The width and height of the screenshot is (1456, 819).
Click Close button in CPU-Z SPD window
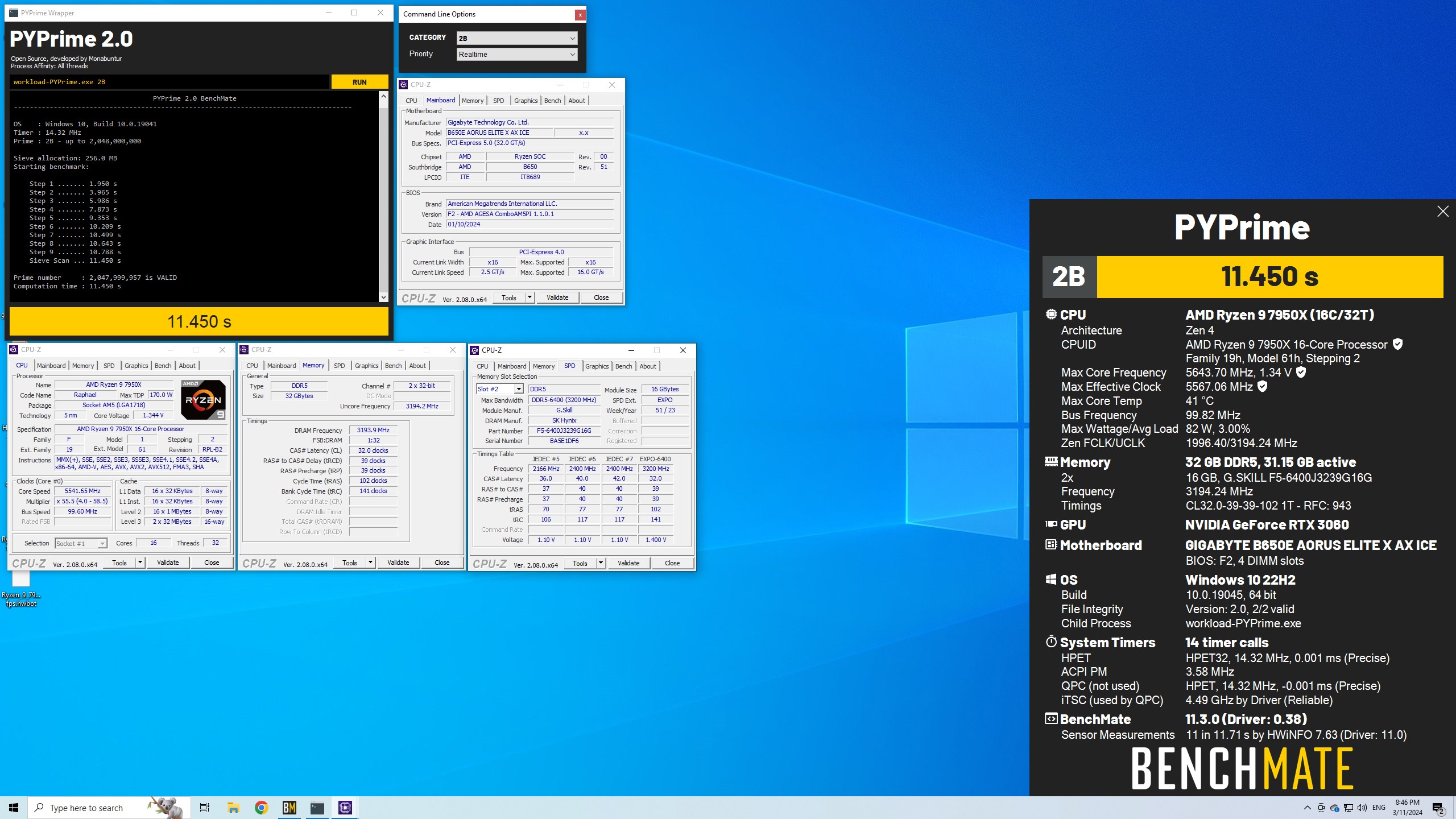(672, 563)
